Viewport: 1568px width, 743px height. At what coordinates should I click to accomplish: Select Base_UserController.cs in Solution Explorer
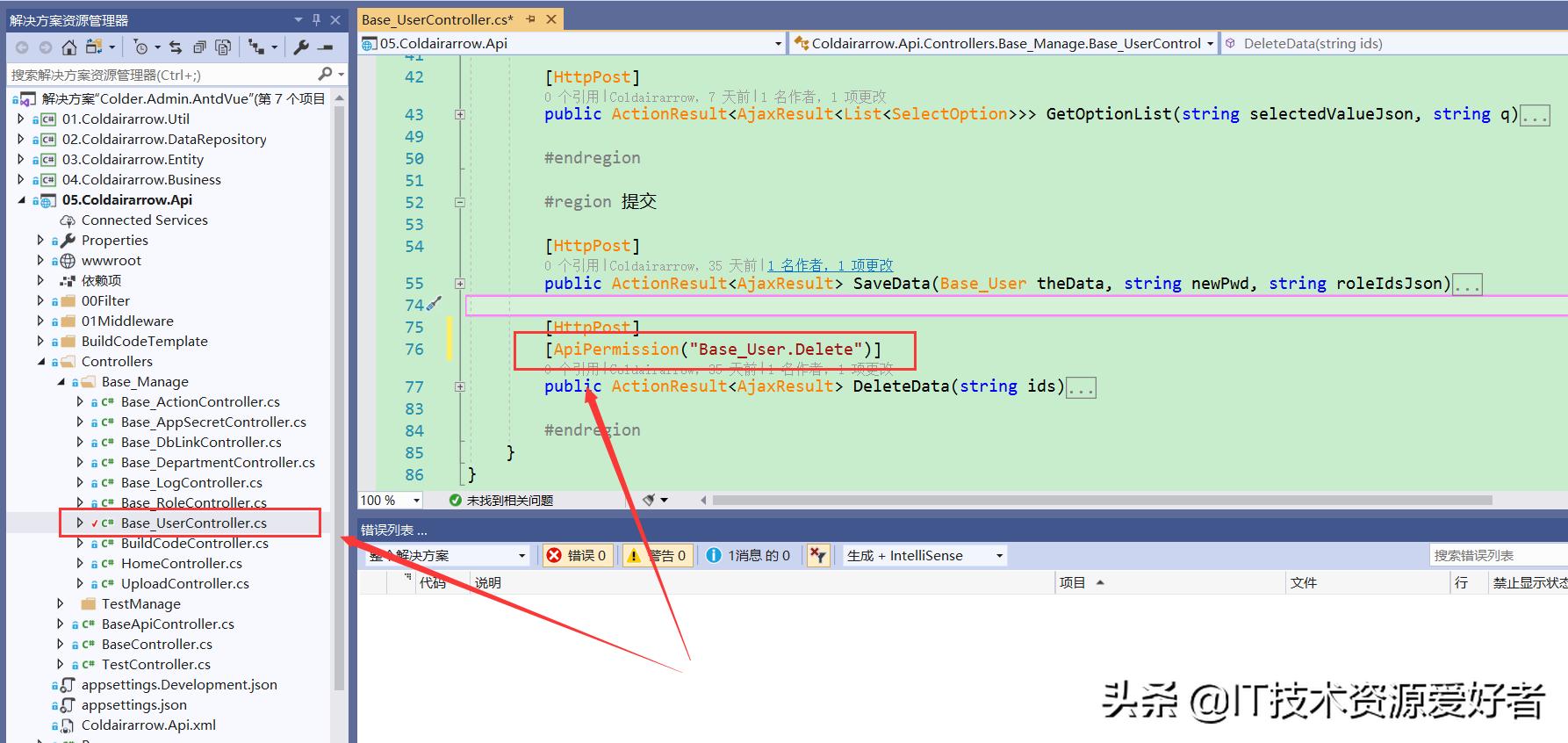click(x=193, y=523)
